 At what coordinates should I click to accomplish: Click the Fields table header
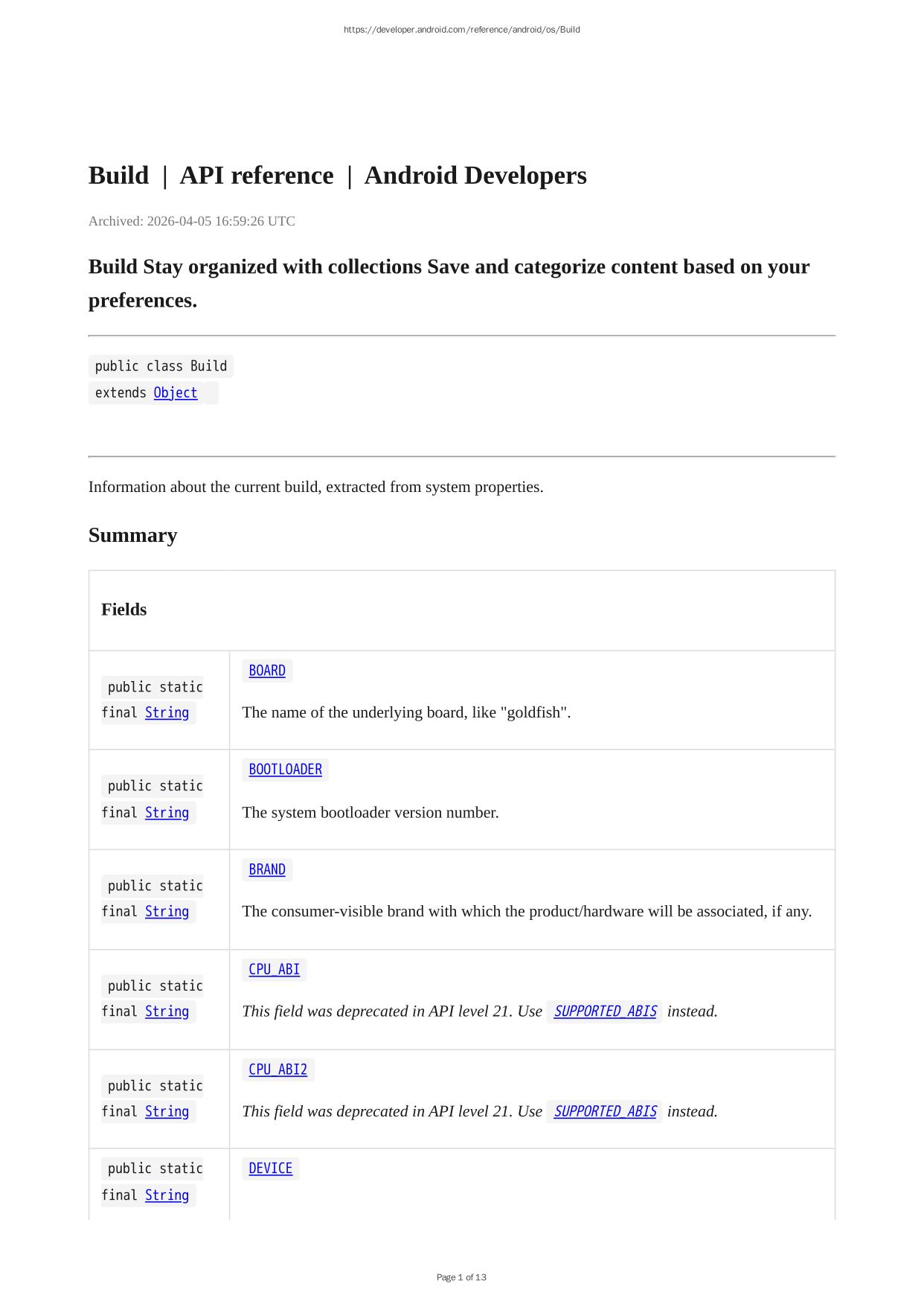(124, 610)
